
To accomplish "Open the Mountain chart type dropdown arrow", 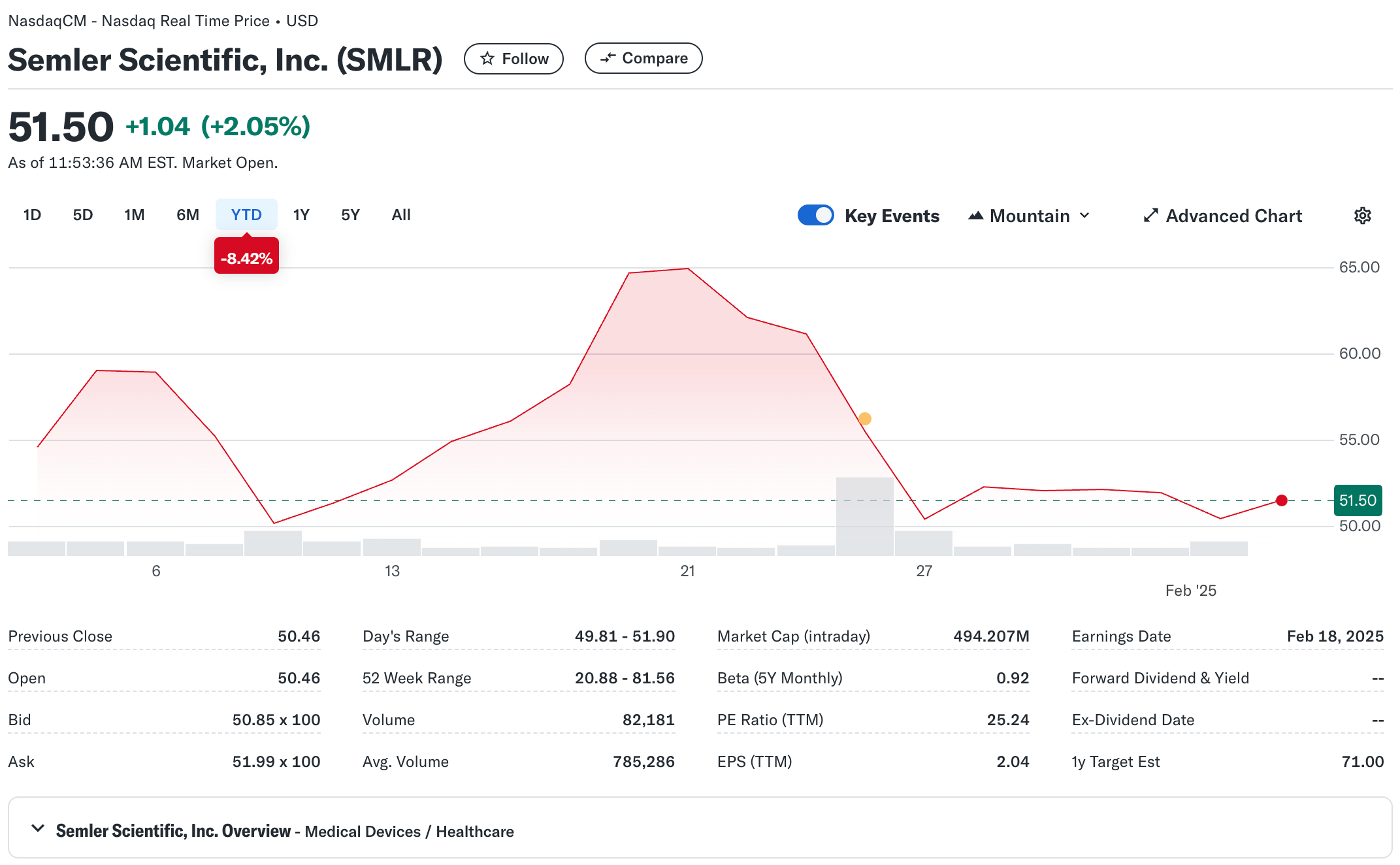I will pyautogui.click(x=1085, y=216).
